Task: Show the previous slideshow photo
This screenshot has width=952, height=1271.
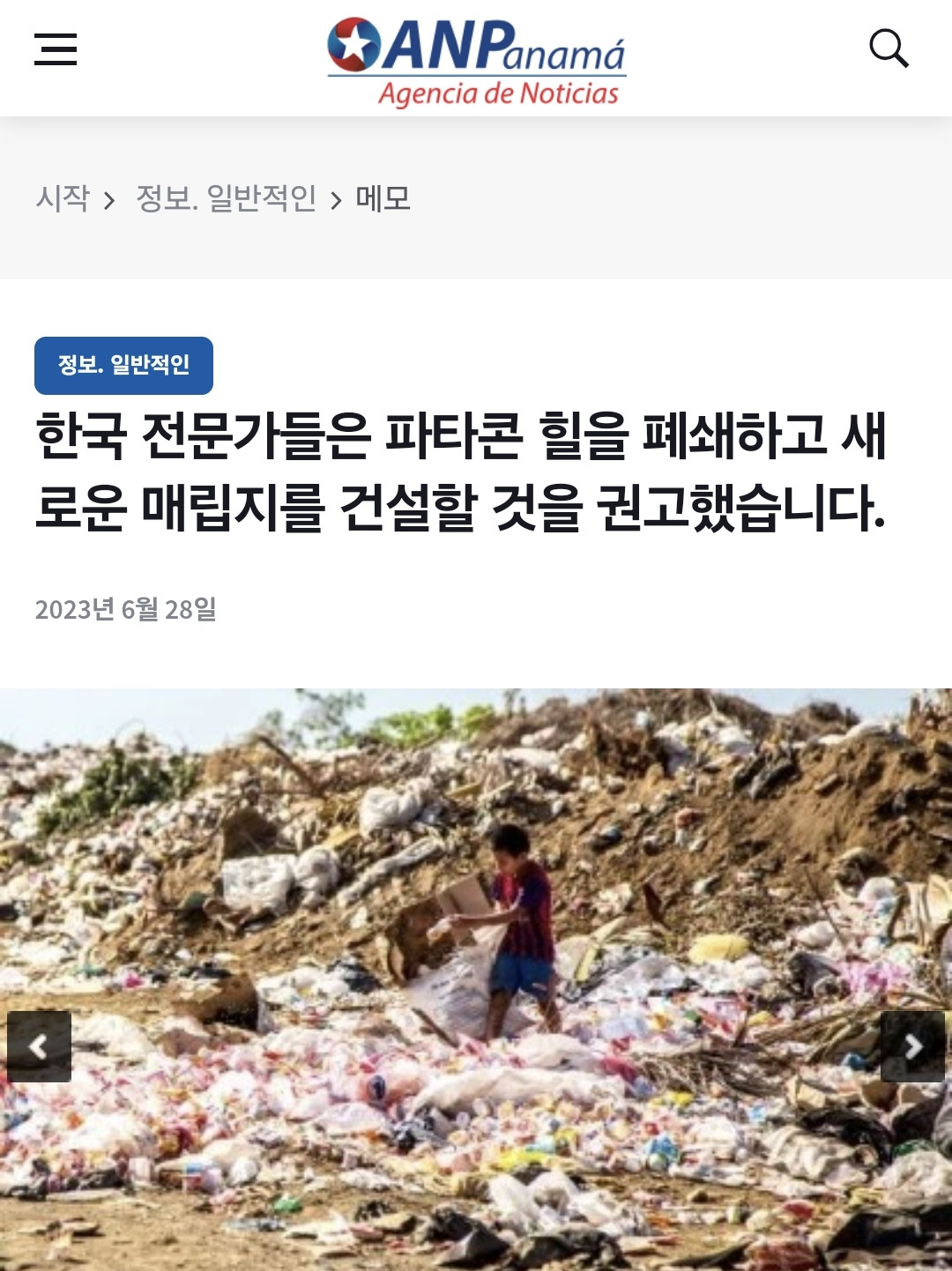Action: coord(39,1046)
